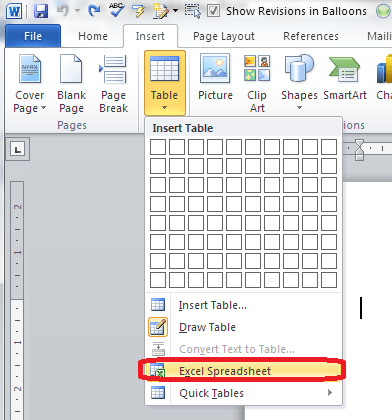The image size is (392, 420).
Task: Open Clip Art pane
Action: tap(257, 84)
